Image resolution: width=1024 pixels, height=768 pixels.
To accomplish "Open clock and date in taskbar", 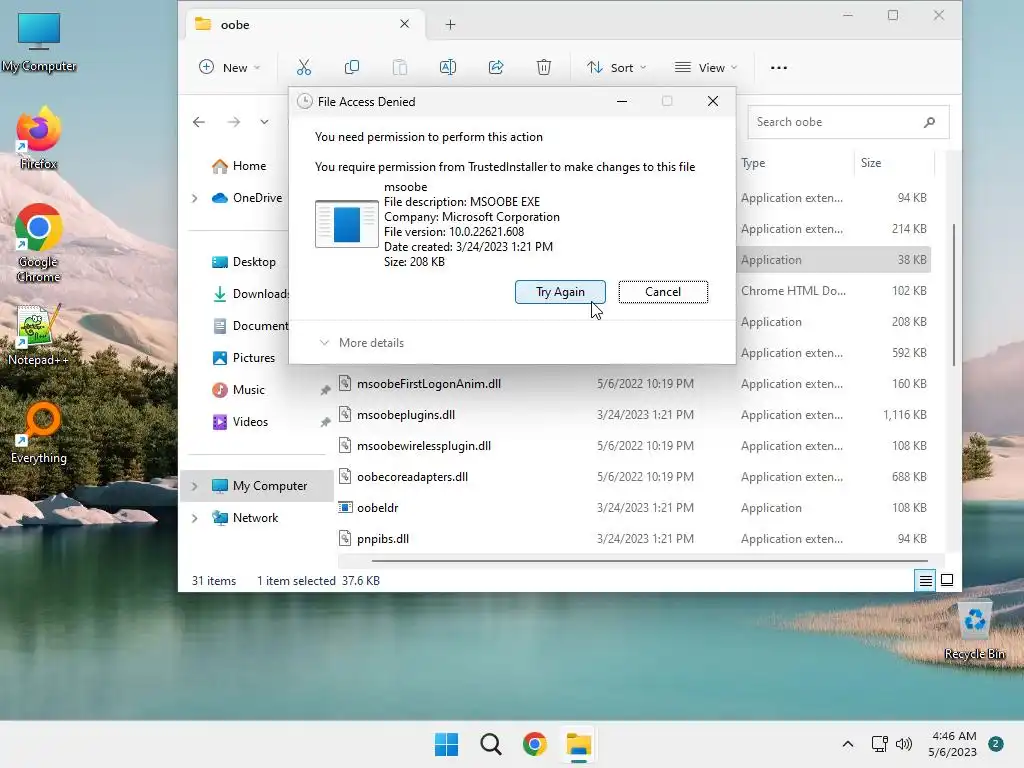I will click(952, 744).
